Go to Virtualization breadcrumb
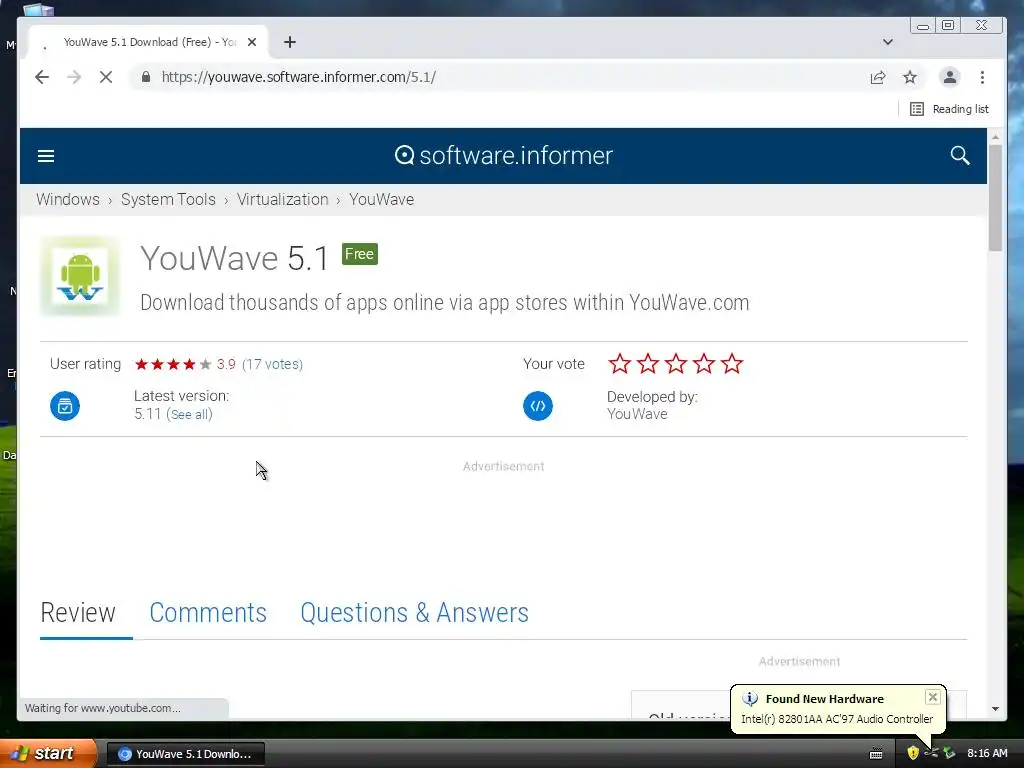Screen dimensions: 1024x768 282,199
